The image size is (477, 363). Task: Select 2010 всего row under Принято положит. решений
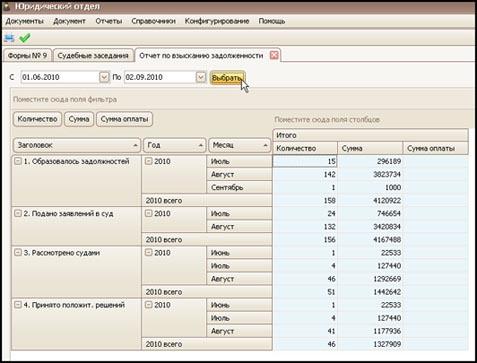207,344
